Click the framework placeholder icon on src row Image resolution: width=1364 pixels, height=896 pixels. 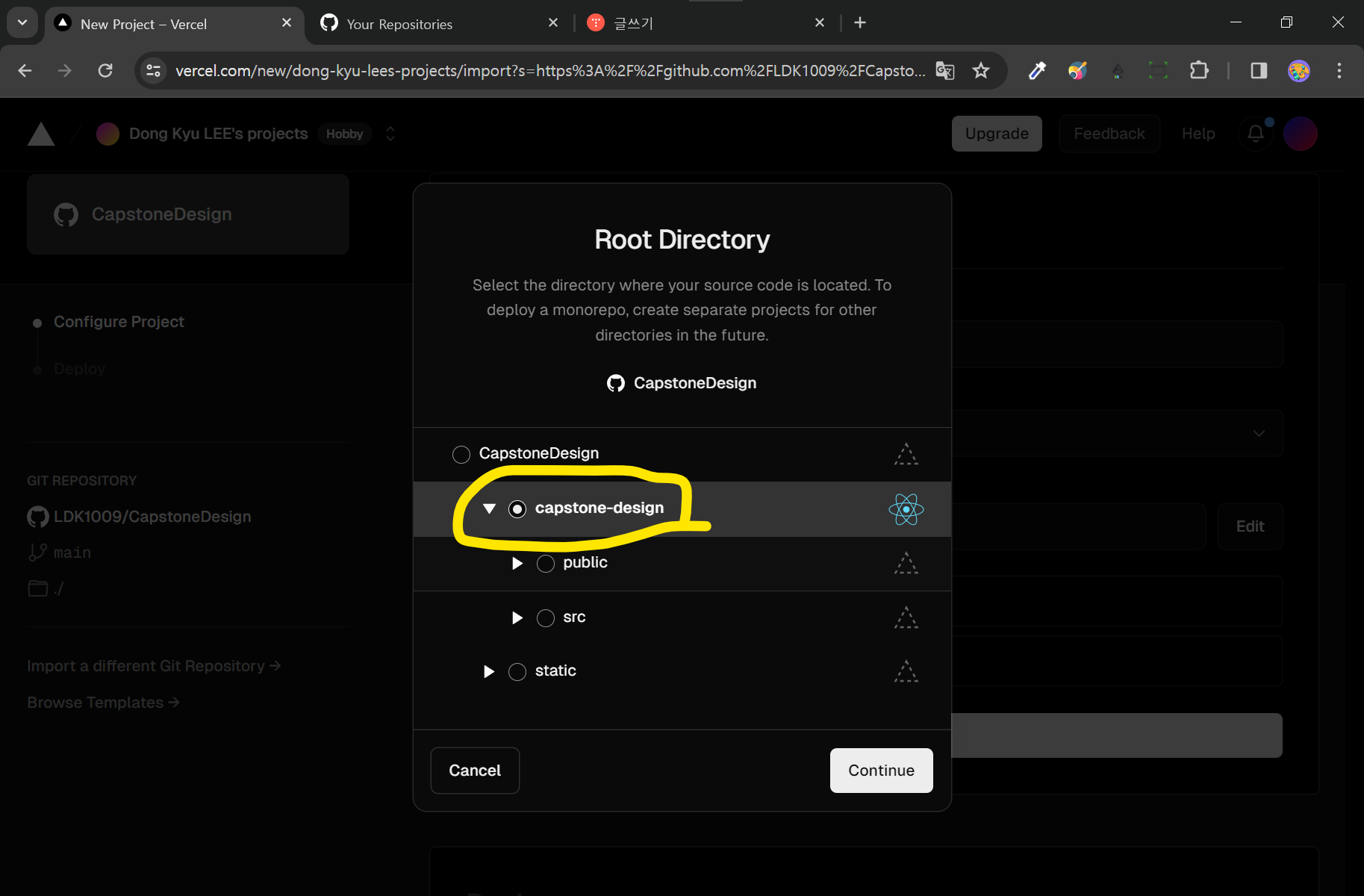tap(906, 617)
